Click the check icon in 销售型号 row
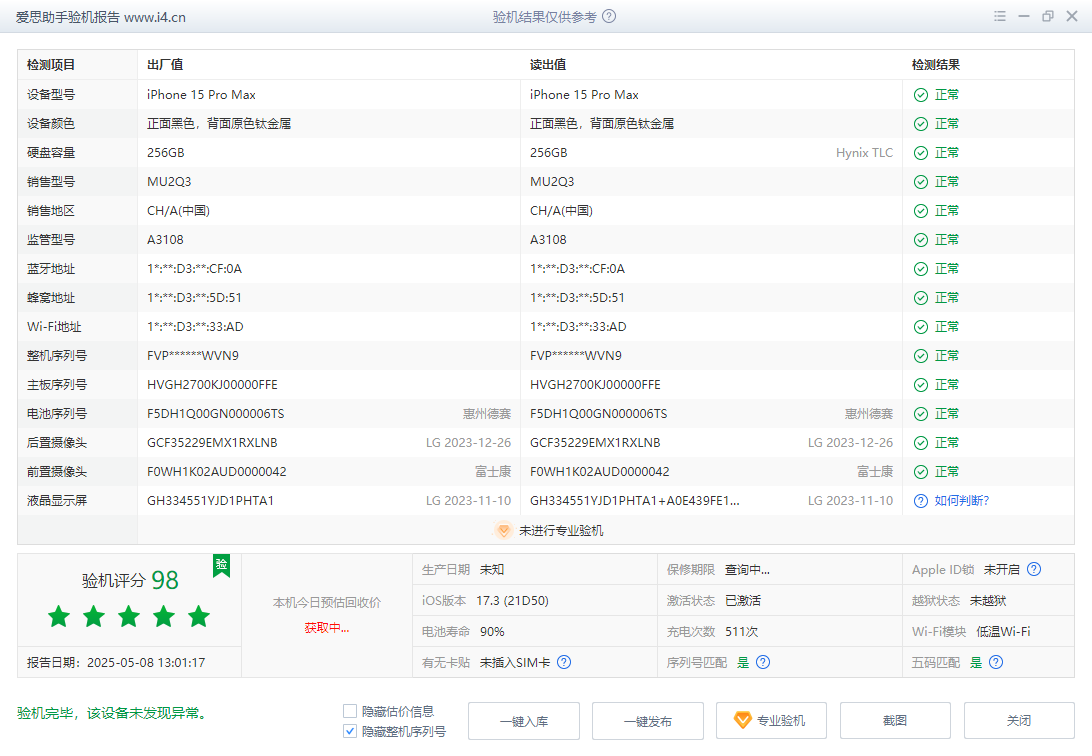The image size is (1092, 756). 921,182
